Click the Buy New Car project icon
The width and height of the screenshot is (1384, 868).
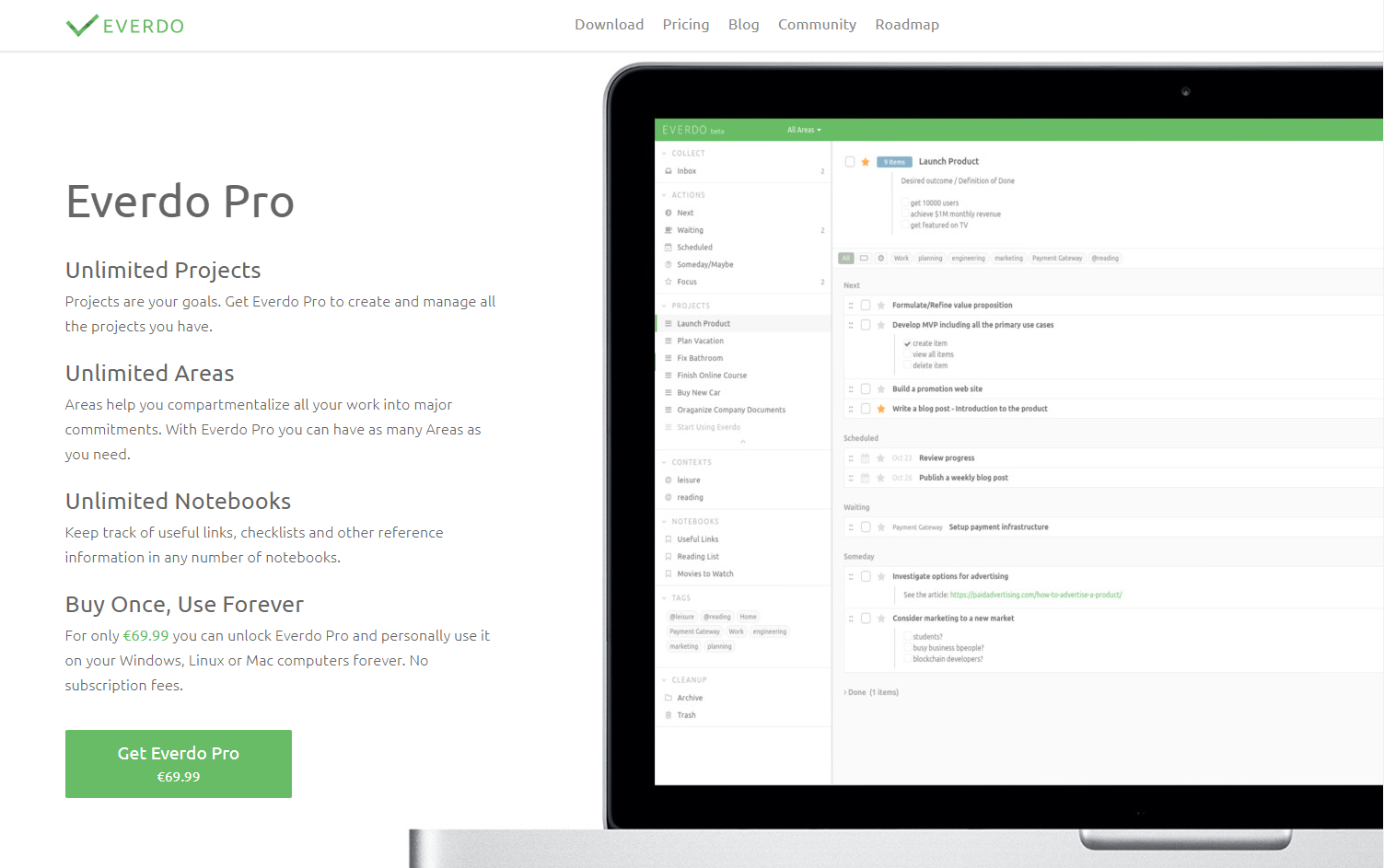669,393
